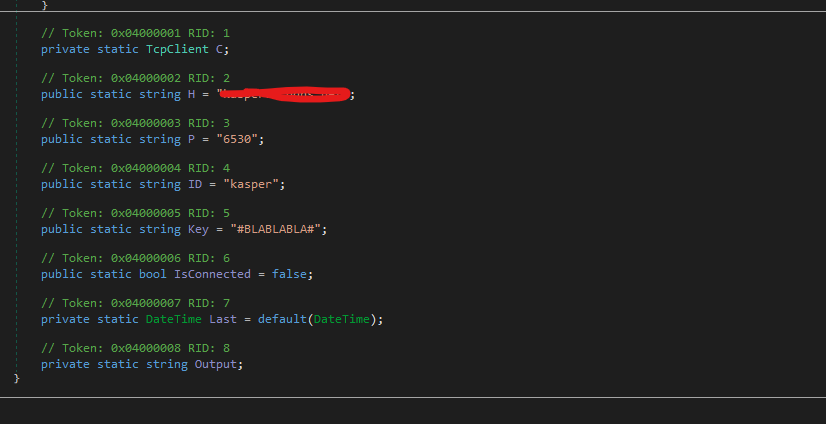The width and height of the screenshot is (826, 424).
Task: Click the Token 0x04000008 RID comment
Action: coord(135,348)
